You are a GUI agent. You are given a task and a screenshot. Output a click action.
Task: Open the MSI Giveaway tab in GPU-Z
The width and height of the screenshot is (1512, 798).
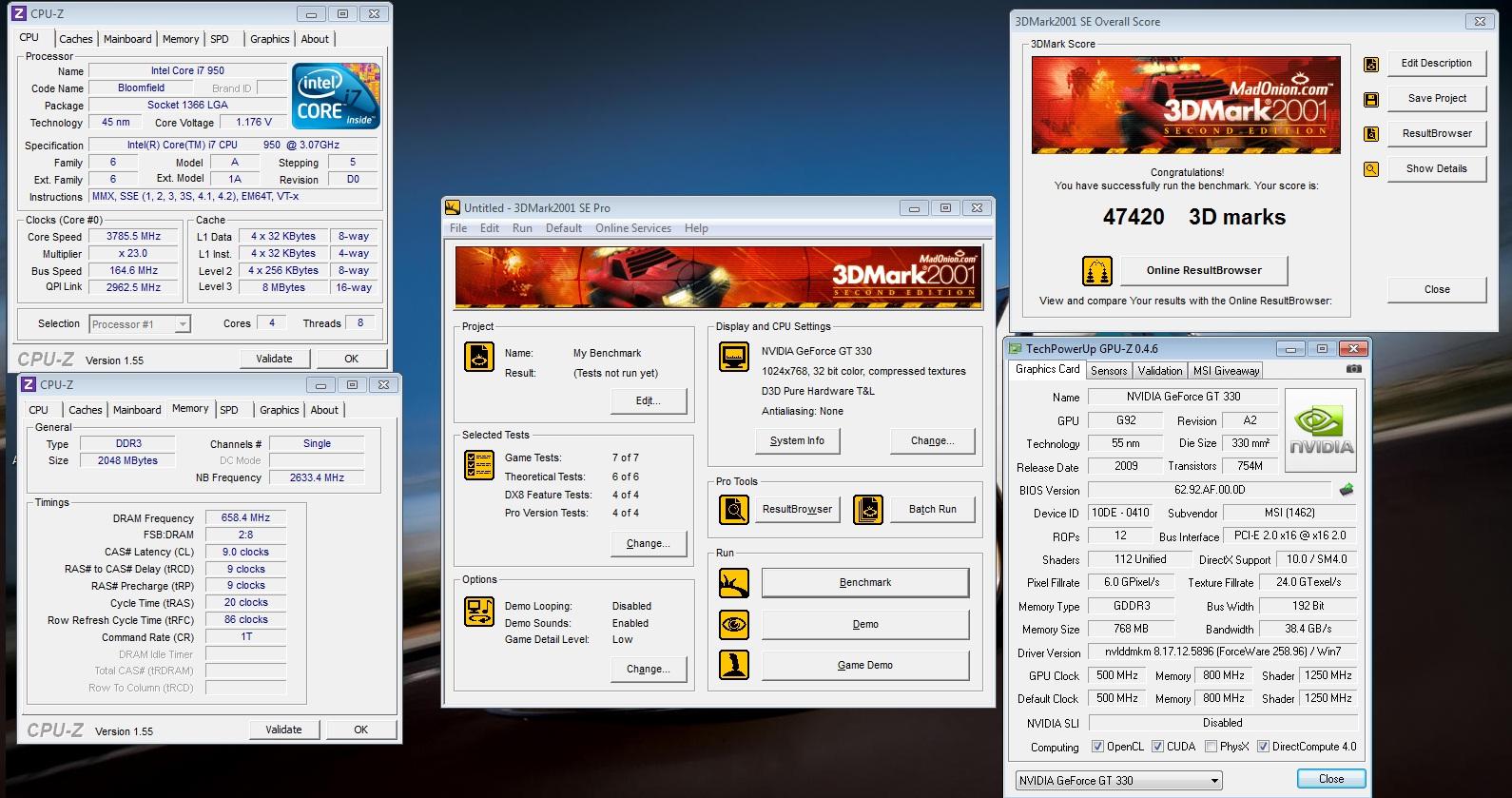1226,371
